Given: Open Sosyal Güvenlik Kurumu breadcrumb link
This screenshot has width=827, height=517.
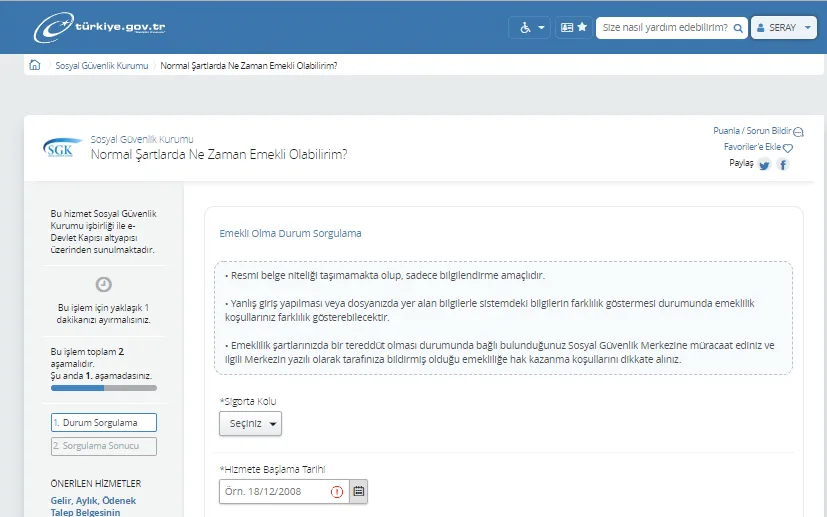Looking at the screenshot, I should tap(102, 65).
